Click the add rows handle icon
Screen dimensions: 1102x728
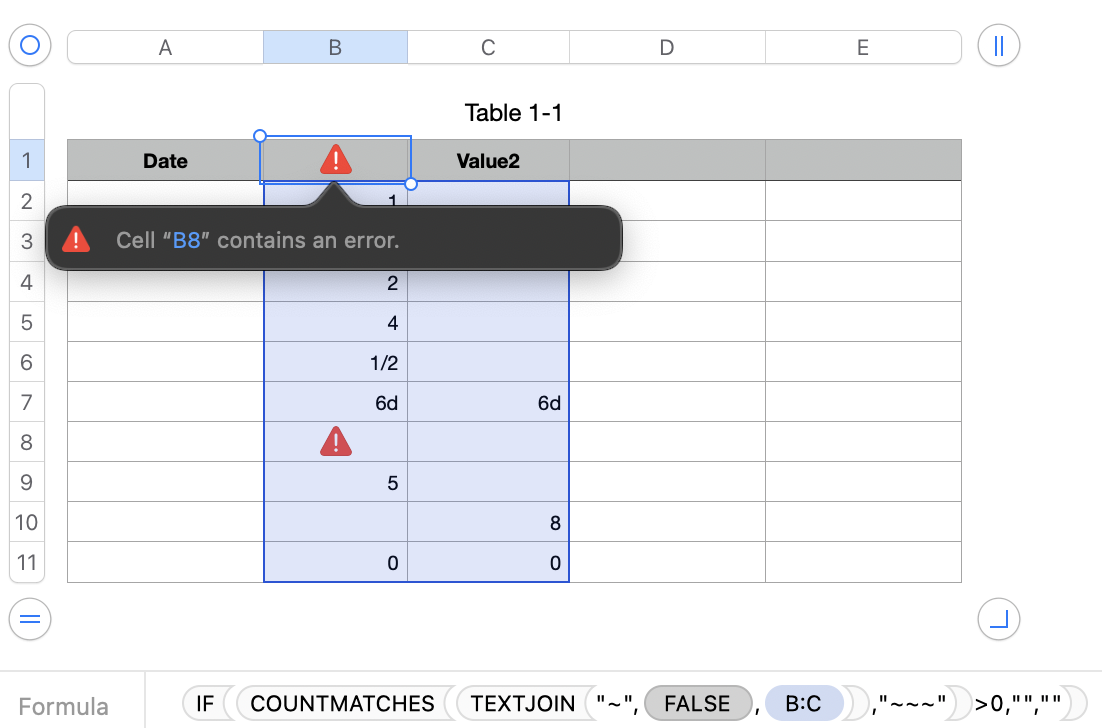[30, 620]
